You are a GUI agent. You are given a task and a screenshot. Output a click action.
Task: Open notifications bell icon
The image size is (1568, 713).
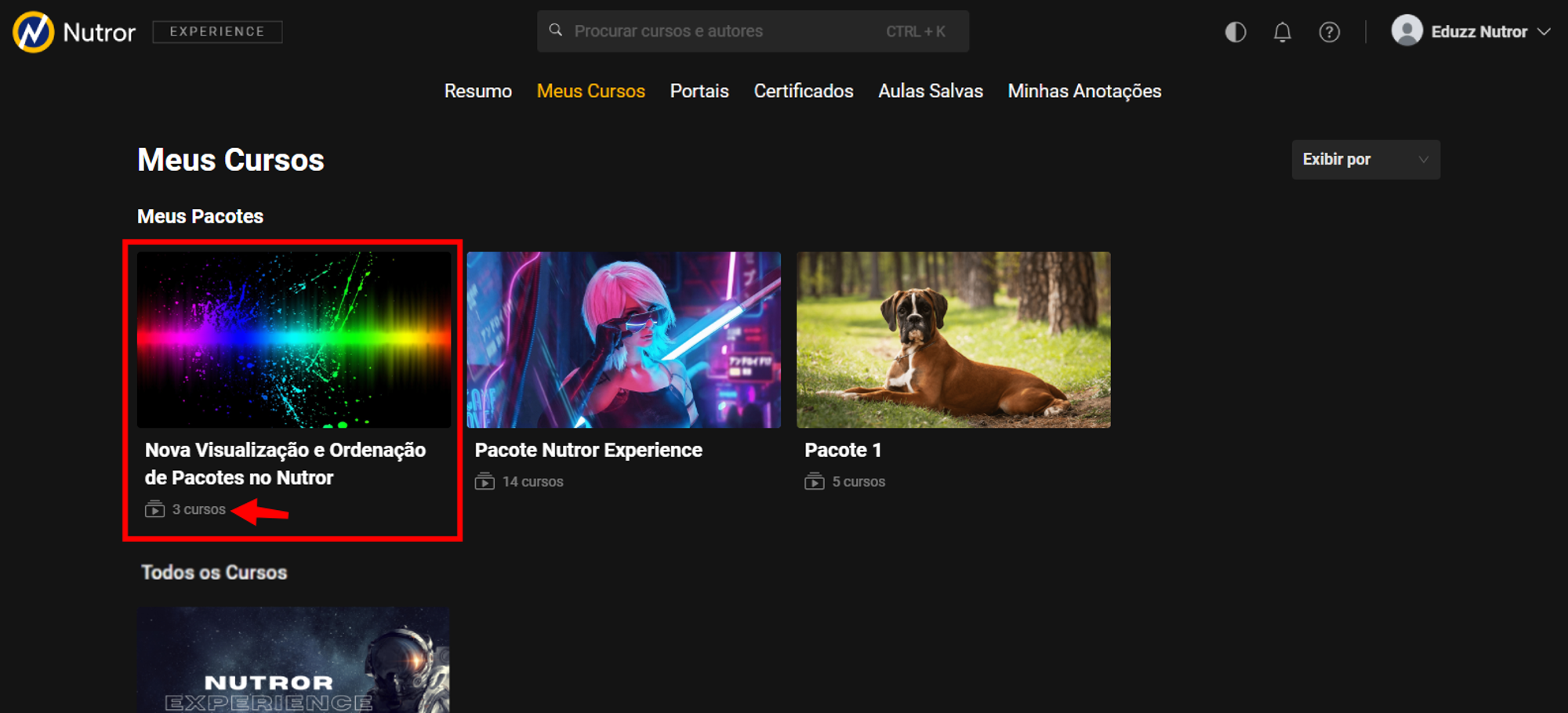click(x=1283, y=32)
